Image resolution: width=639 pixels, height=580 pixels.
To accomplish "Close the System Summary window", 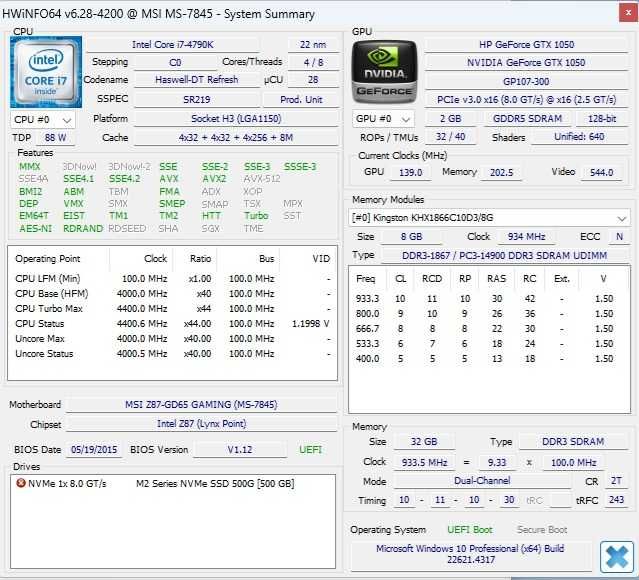I will 628,13.
